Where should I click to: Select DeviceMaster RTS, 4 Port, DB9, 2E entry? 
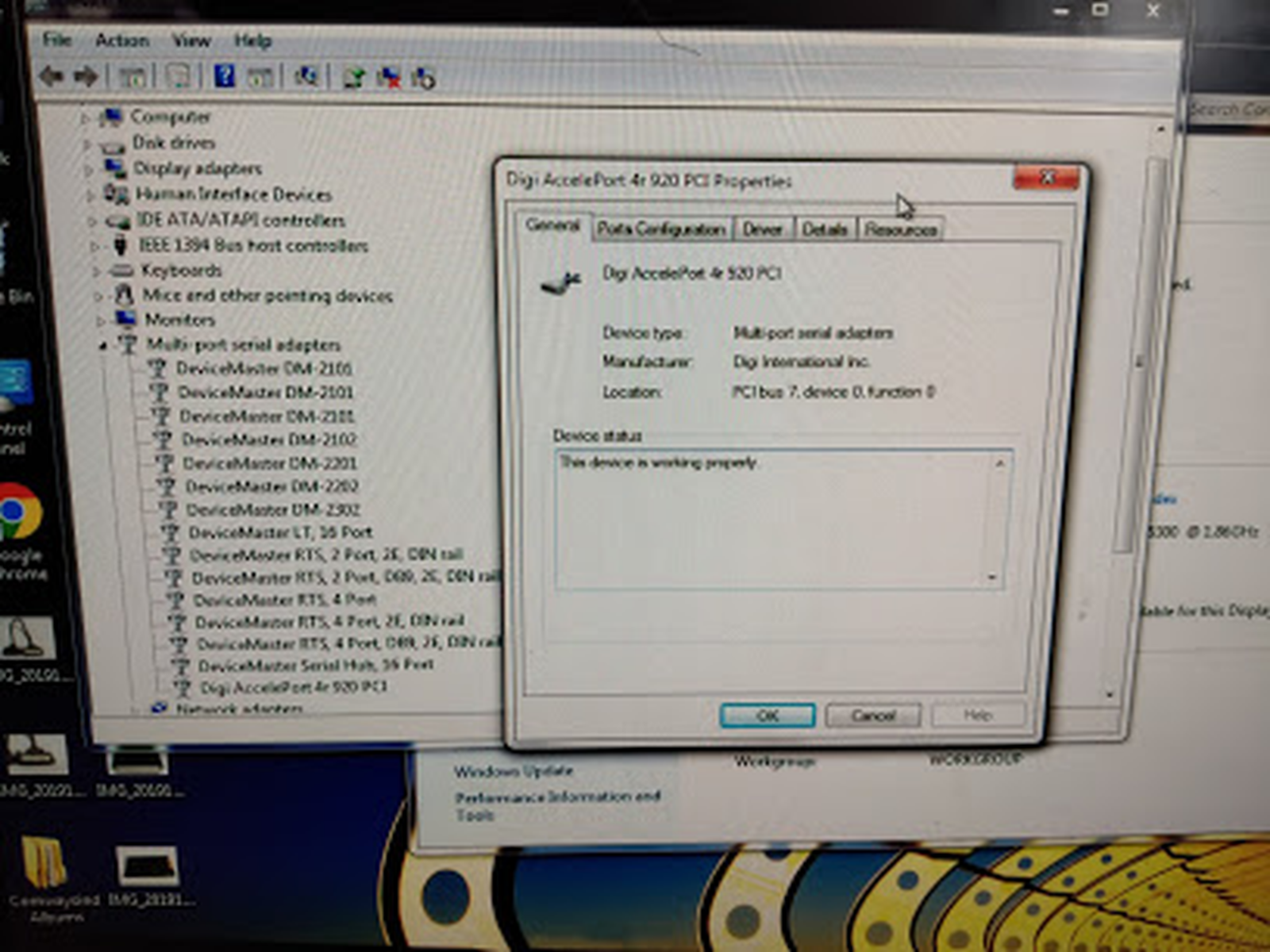click(x=348, y=643)
